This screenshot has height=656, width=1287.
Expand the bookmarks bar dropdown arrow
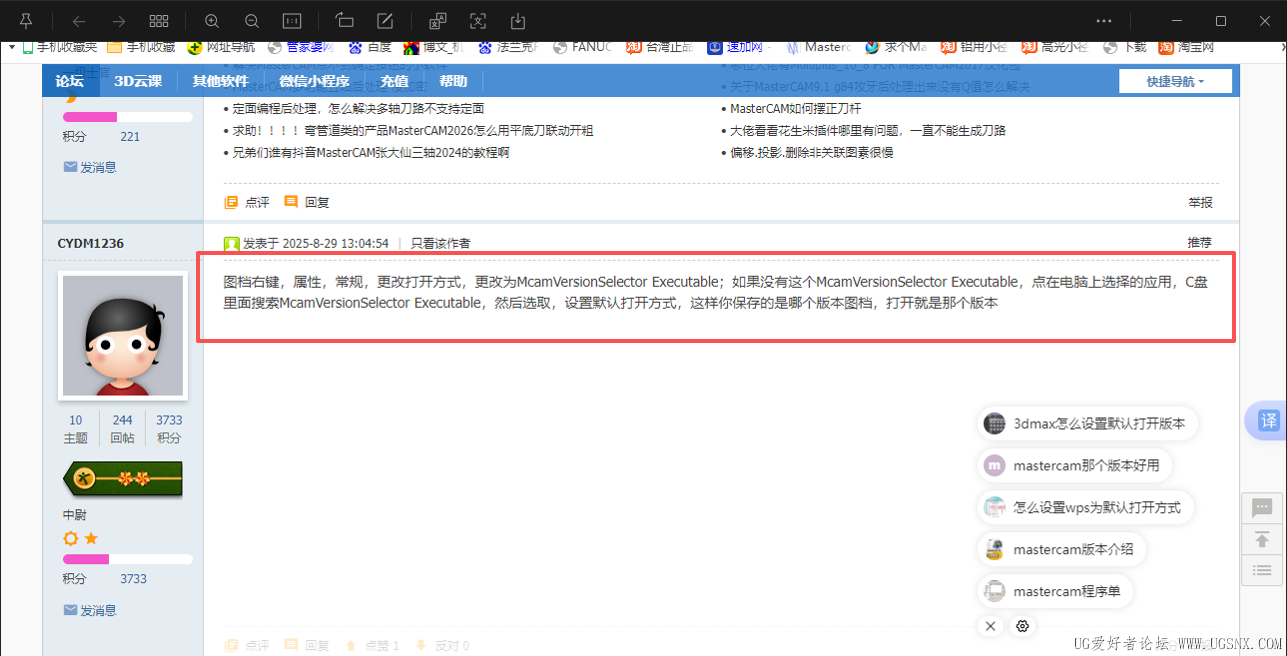coord(10,46)
